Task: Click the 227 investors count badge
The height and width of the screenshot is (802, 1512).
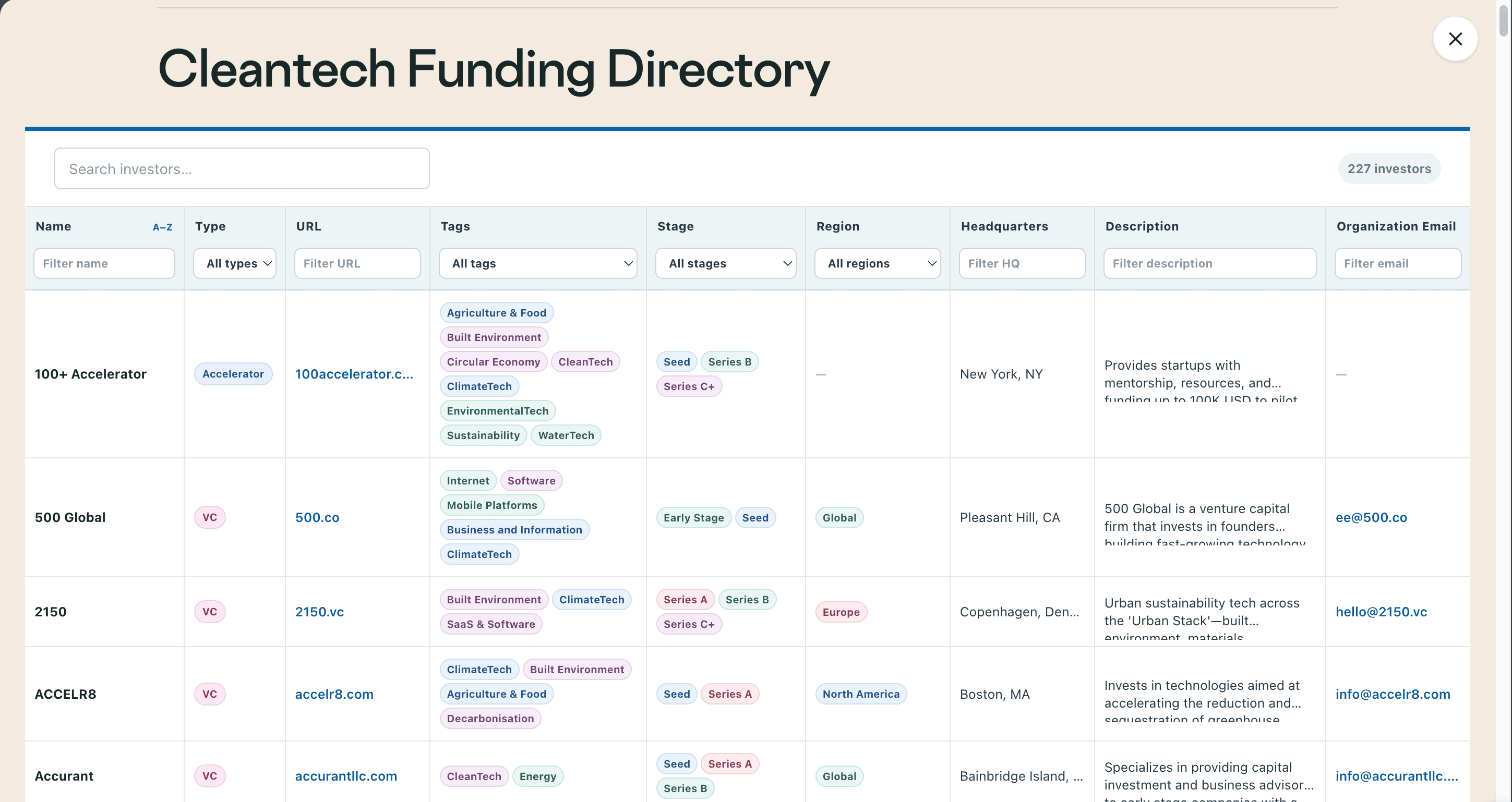Action: (1389, 169)
